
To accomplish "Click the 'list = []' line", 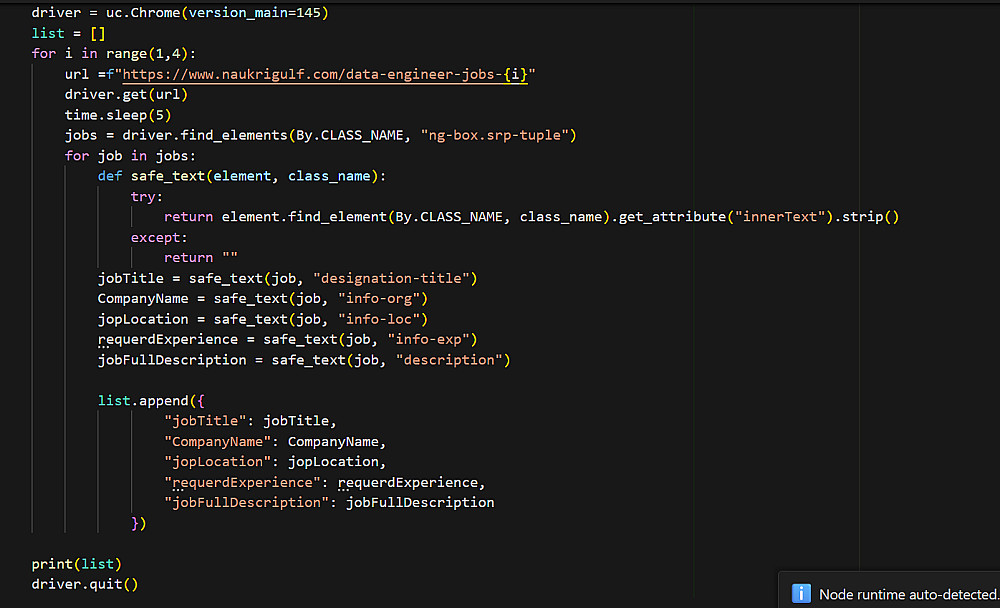I will click(68, 33).
